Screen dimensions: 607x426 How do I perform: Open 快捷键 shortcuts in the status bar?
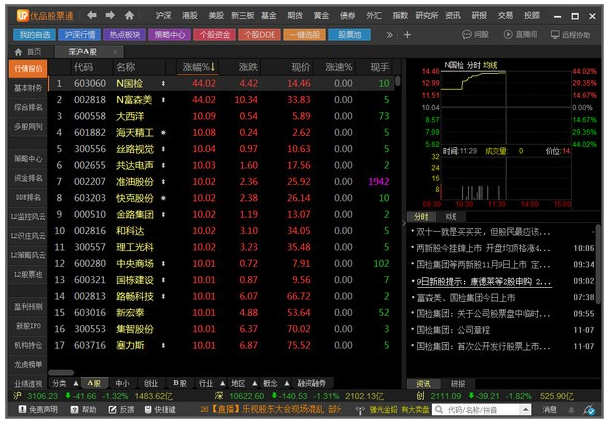coord(160,409)
